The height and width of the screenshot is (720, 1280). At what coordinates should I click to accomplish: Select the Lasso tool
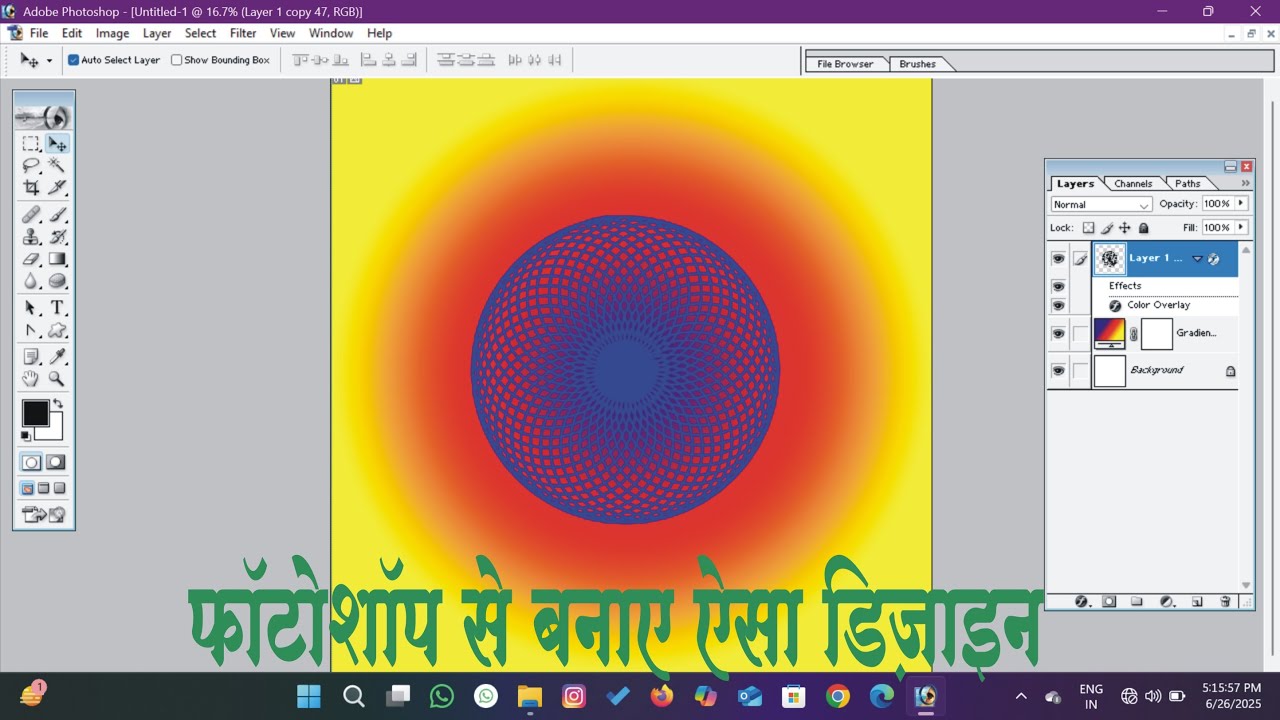point(31,165)
